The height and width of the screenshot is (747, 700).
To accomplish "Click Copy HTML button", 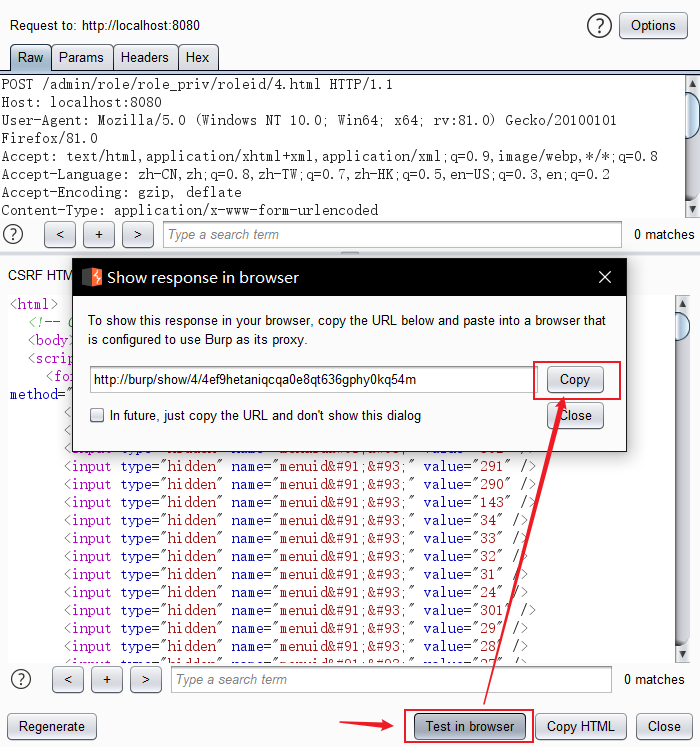I will click(581, 727).
